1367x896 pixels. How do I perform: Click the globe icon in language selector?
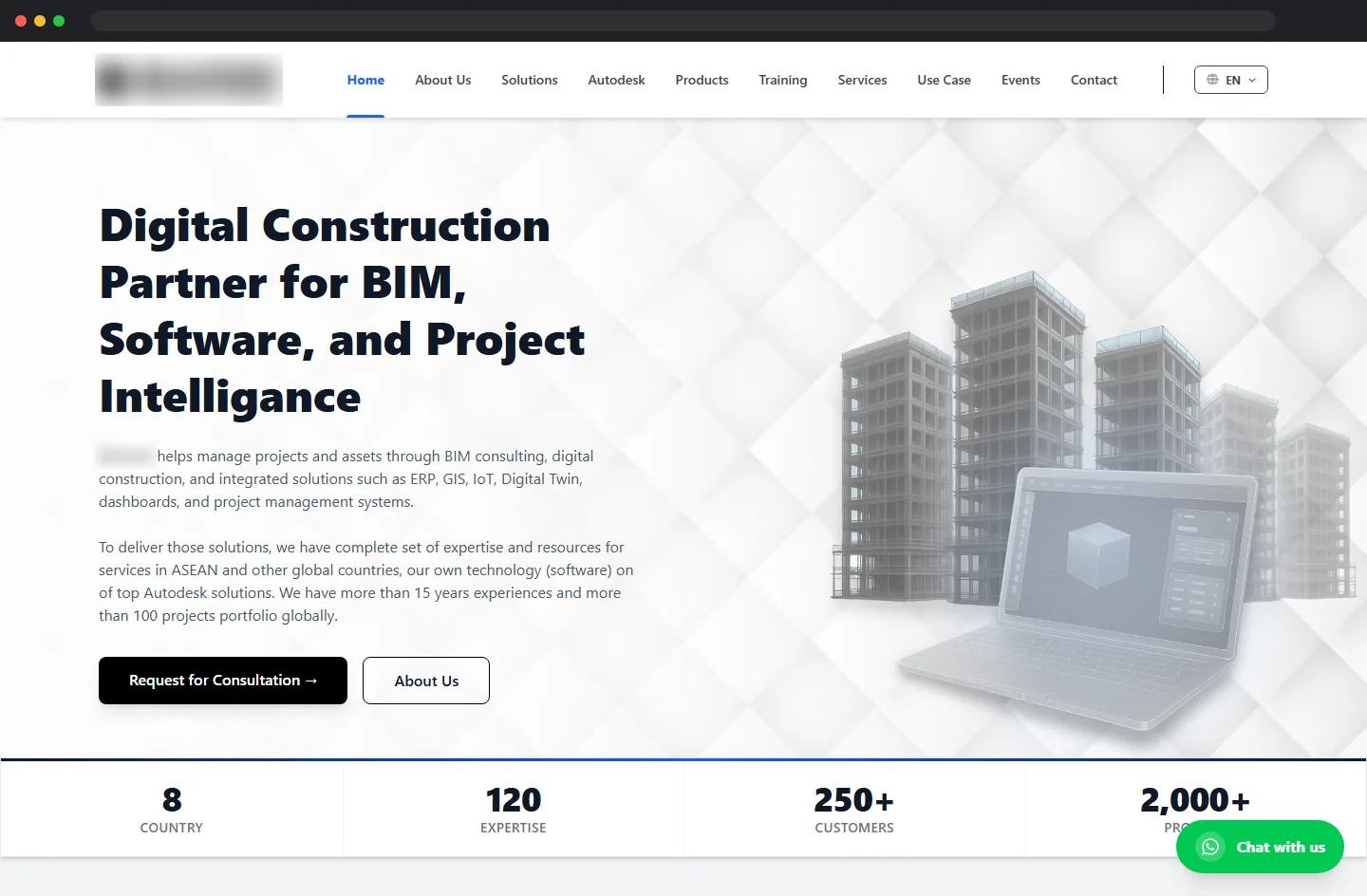click(1212, 80)
